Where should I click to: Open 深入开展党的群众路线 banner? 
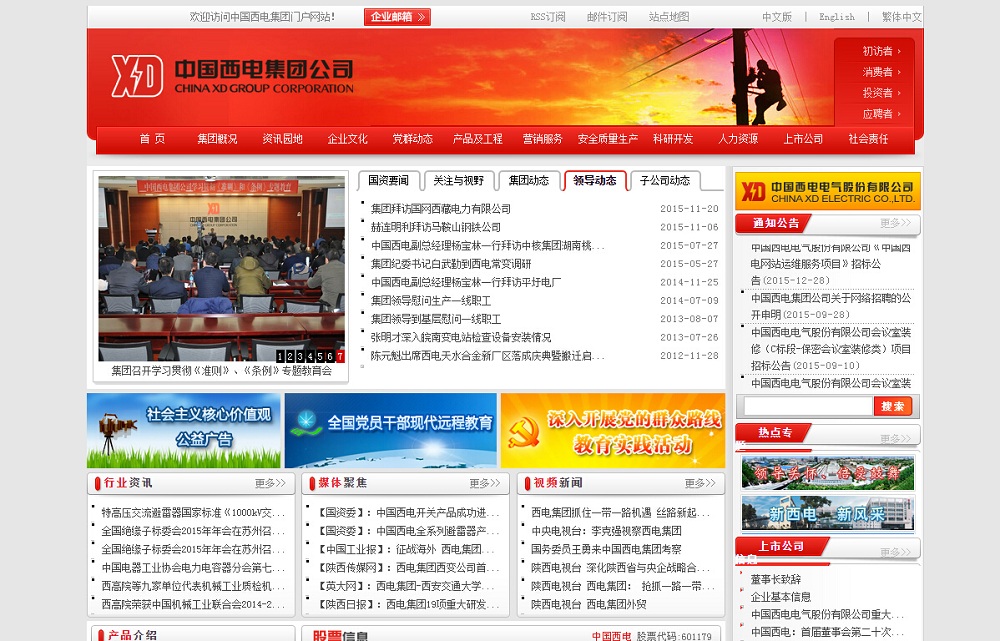click(x=613, y=431)
